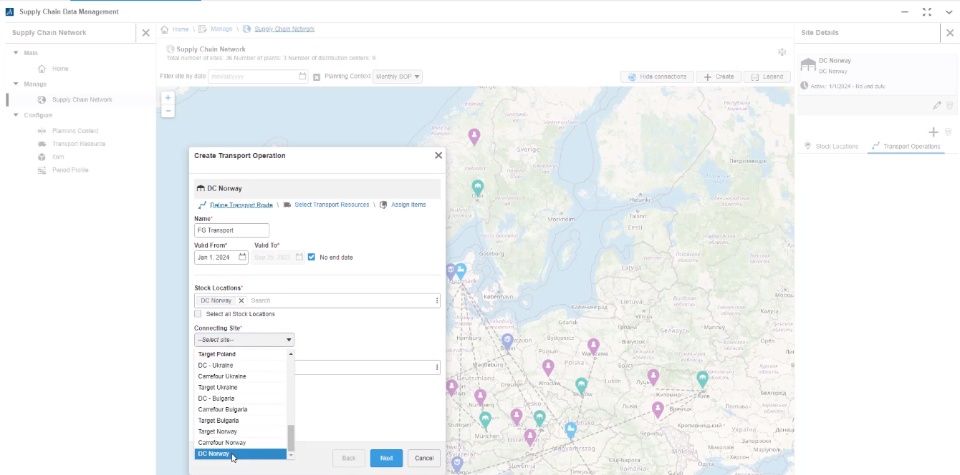960x475 pixels.
Task: Choose DC - Ukraine in the list
Action: [x=241, y=365]
